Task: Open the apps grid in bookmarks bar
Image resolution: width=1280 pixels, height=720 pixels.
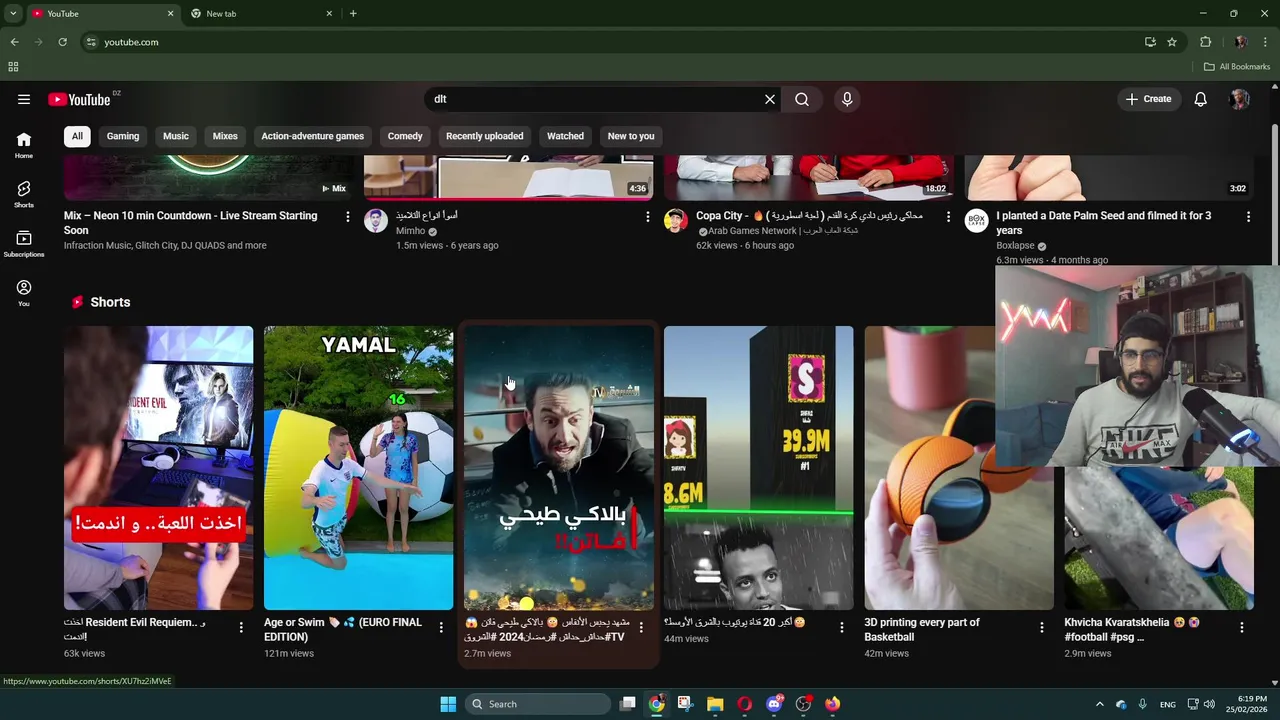Action: point(13,67)
